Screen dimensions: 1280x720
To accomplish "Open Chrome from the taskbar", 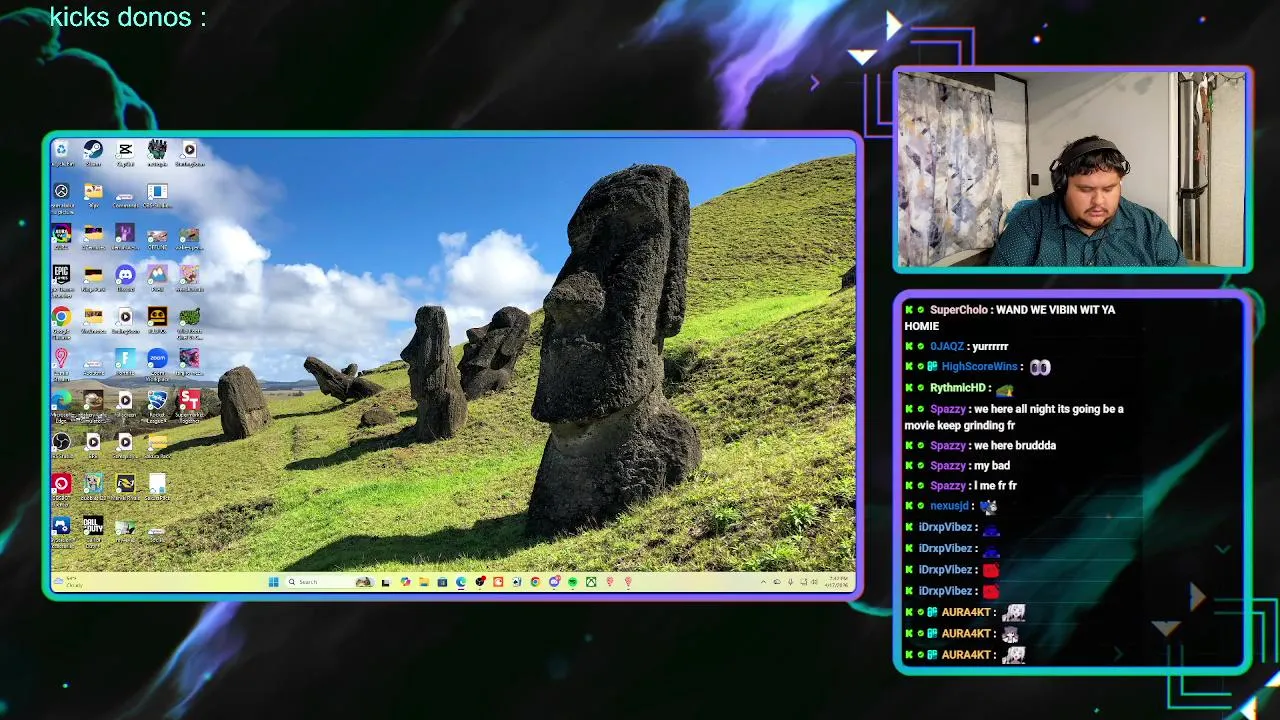I will (535, 582).
